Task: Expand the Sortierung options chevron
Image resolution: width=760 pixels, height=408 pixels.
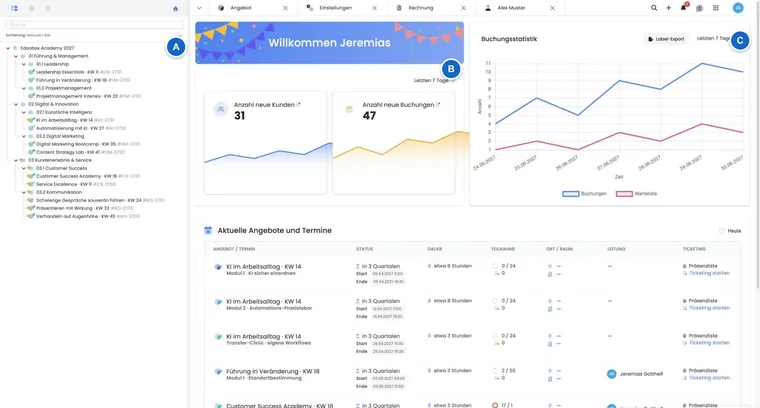Action: coord(180,35)
